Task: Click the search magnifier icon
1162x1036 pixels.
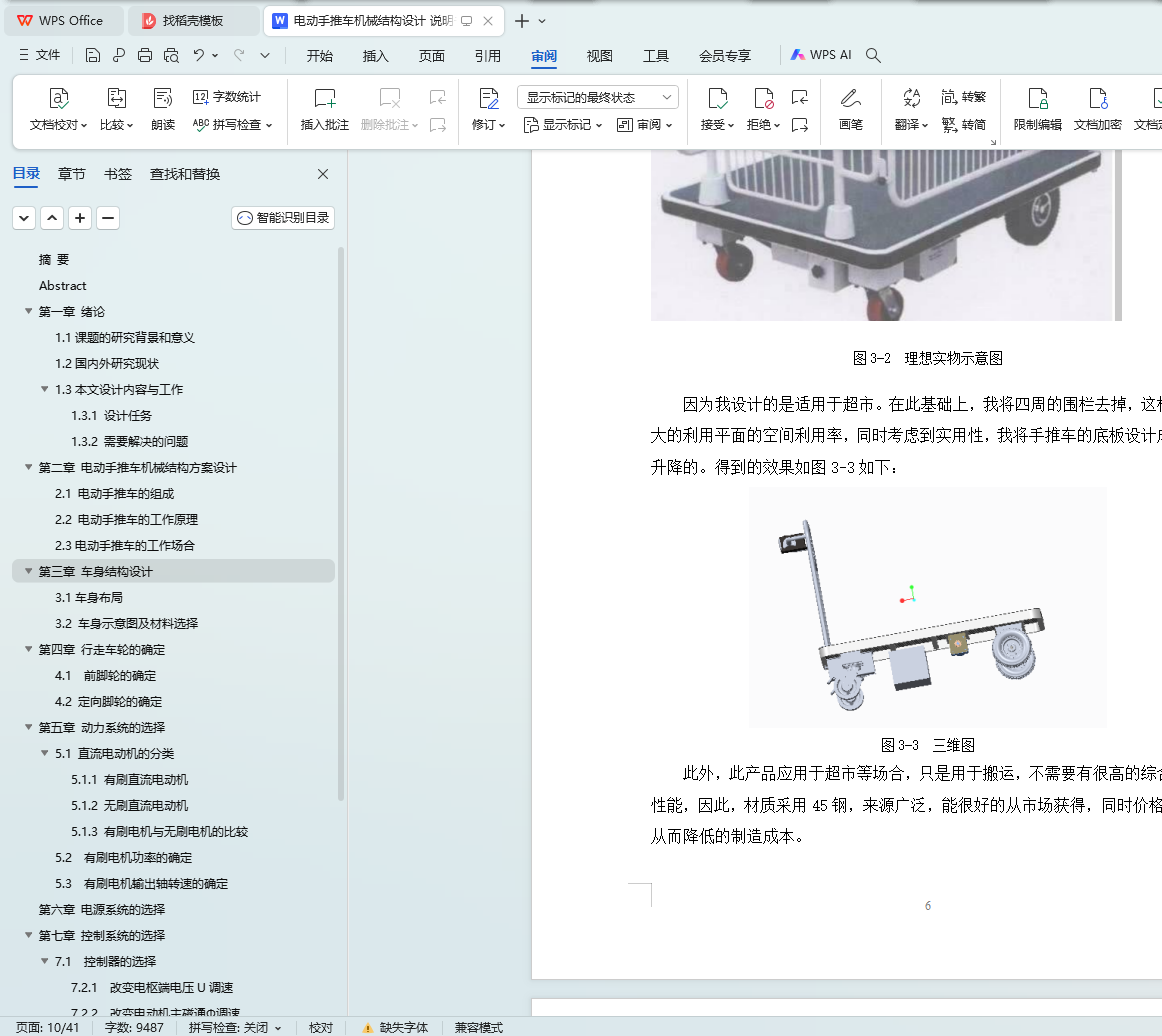Action: point(873,56)
